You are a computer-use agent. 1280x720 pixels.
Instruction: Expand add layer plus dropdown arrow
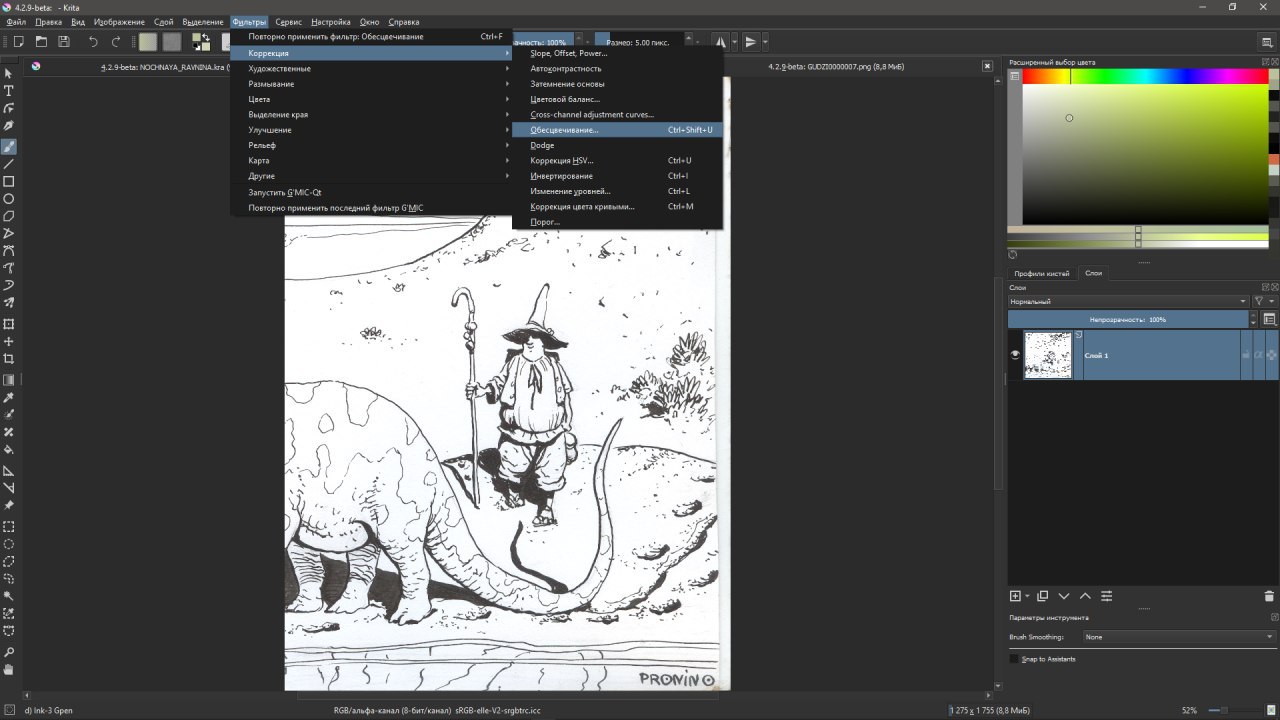pos(1027,596)
